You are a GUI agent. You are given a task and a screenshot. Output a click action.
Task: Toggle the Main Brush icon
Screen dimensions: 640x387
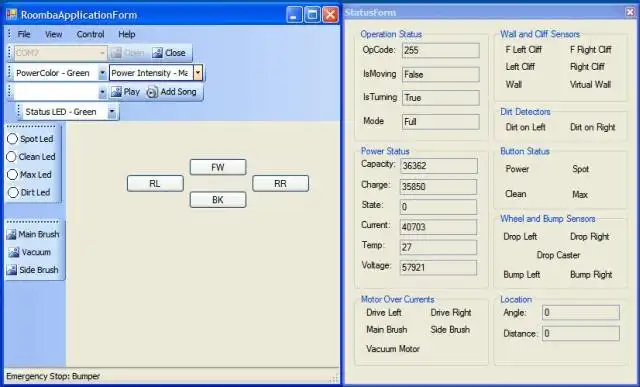pyautogui.click(x=11, y=234)
